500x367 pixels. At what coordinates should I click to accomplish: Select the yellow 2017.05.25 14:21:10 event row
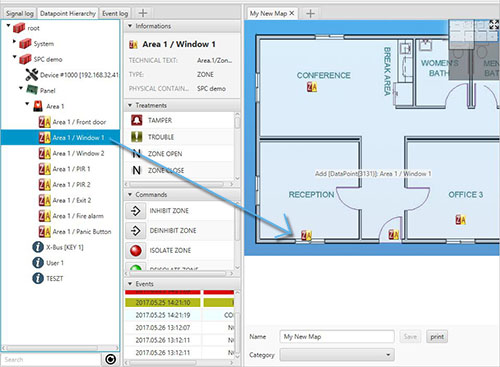[179, 302]
